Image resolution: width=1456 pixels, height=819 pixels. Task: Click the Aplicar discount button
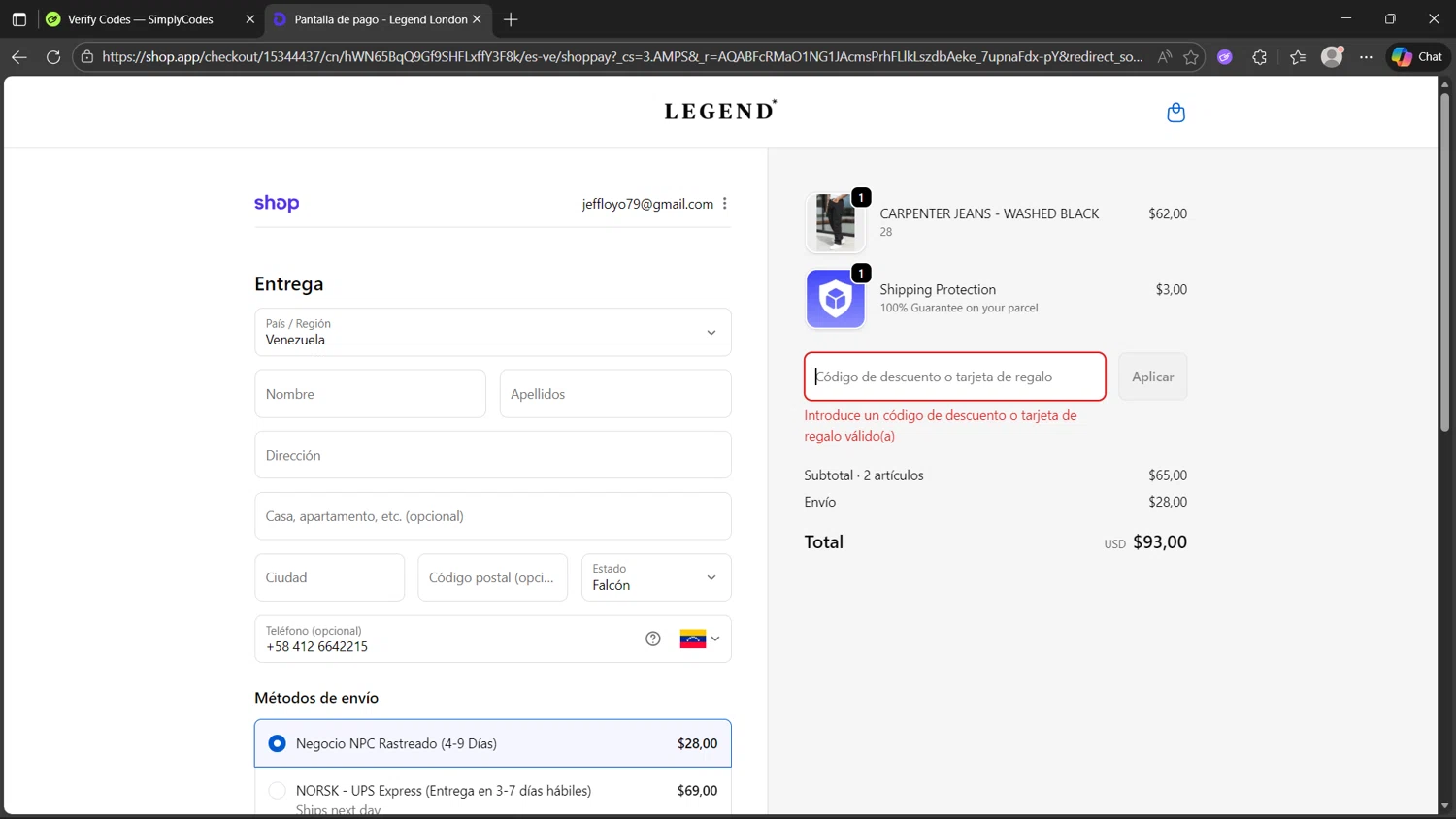(x=1152, y=377)
